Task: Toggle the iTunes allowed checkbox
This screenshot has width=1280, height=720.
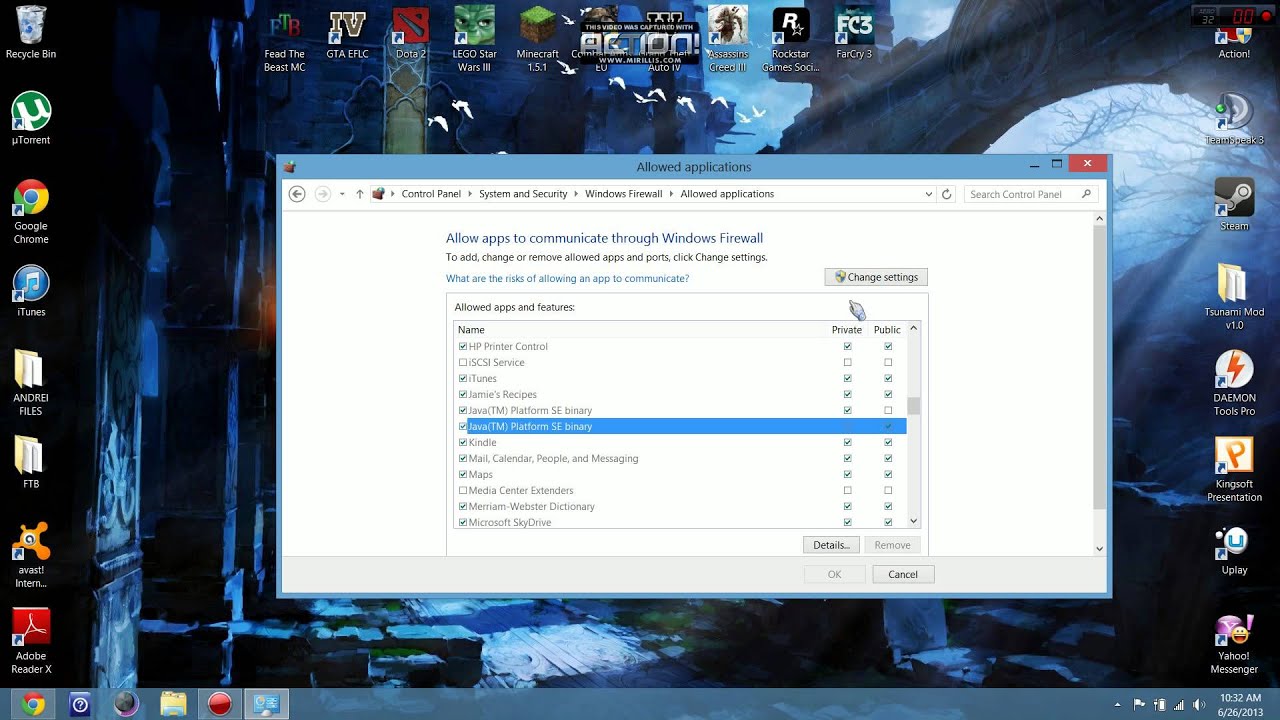Action: coord(463,378)
